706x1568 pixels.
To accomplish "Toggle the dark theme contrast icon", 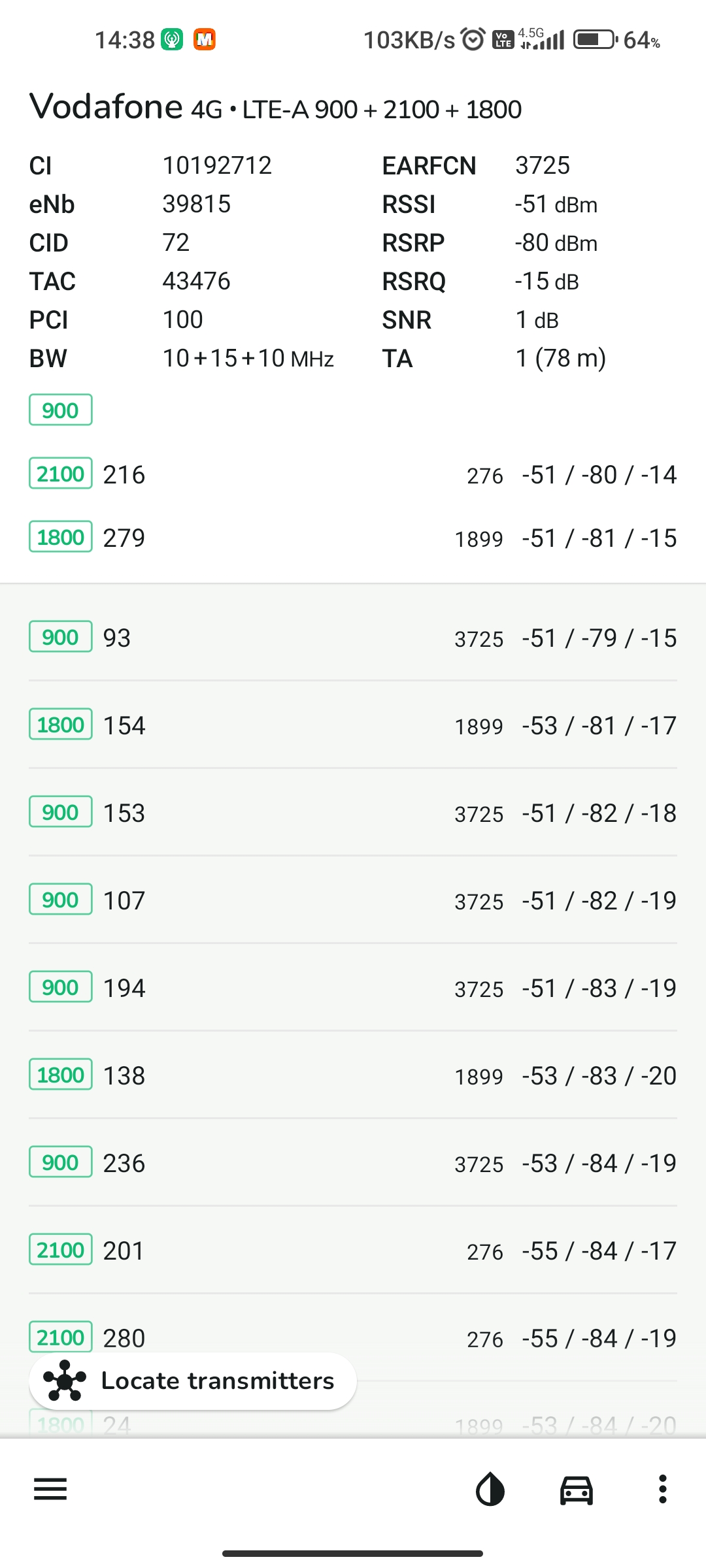I will (x=490, y=1490).
